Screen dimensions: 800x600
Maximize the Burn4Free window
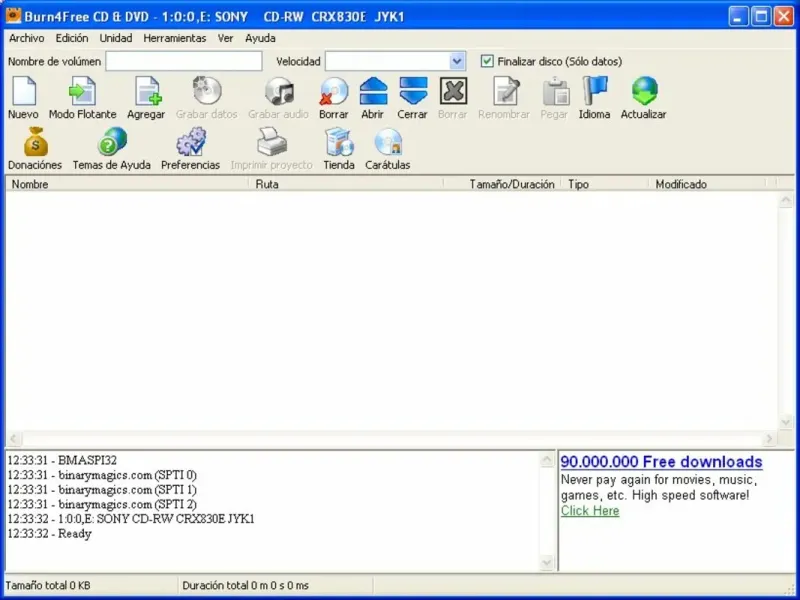pos(761,16)
